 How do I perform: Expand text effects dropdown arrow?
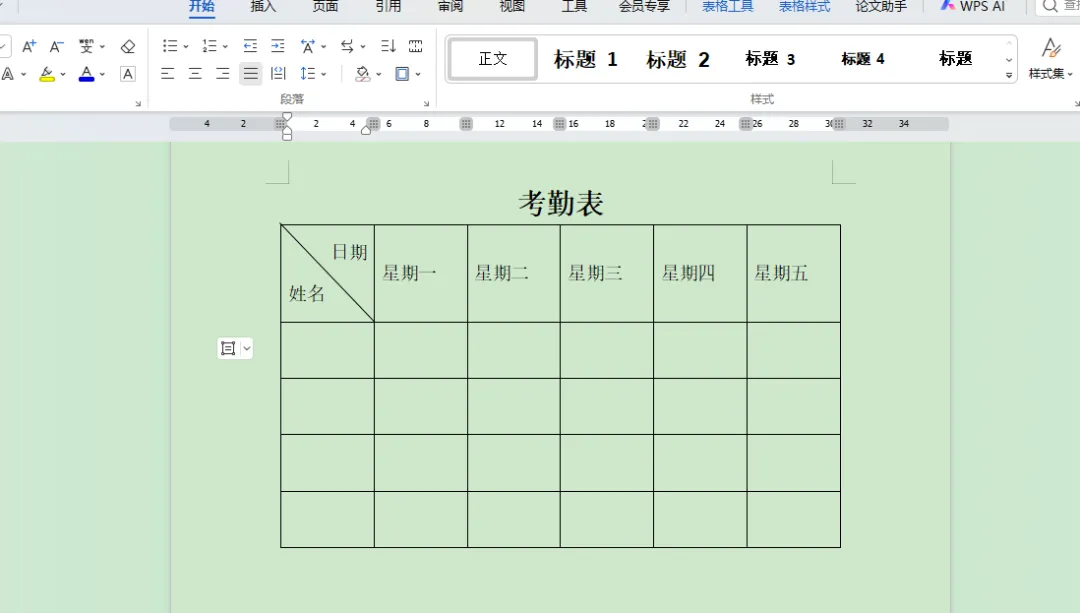pyautogui.click(x=24, y=74)
